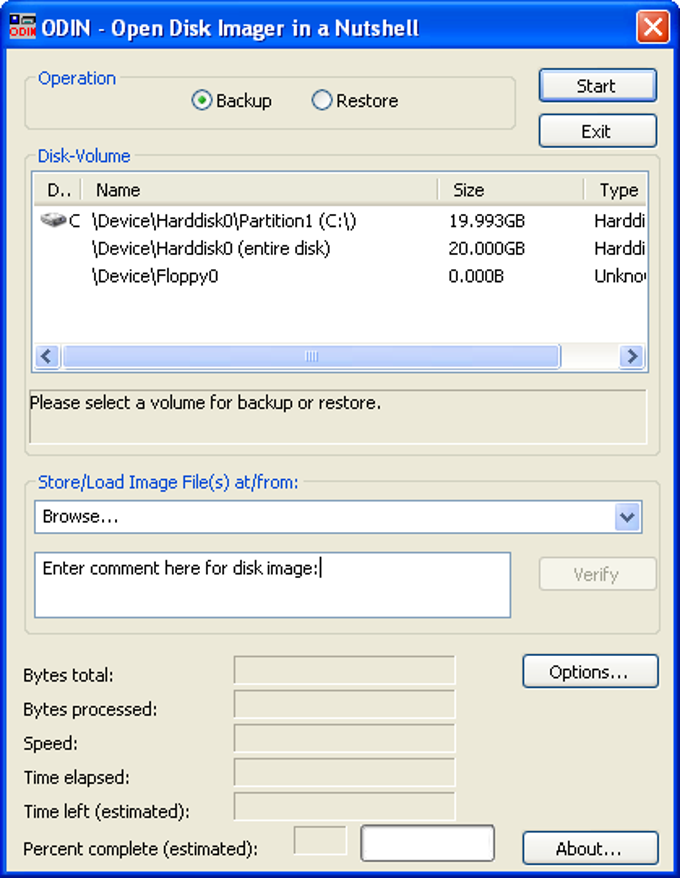680x878 pixels.
Task: Click the Time left (estimated) field
Action: (344, 807)
